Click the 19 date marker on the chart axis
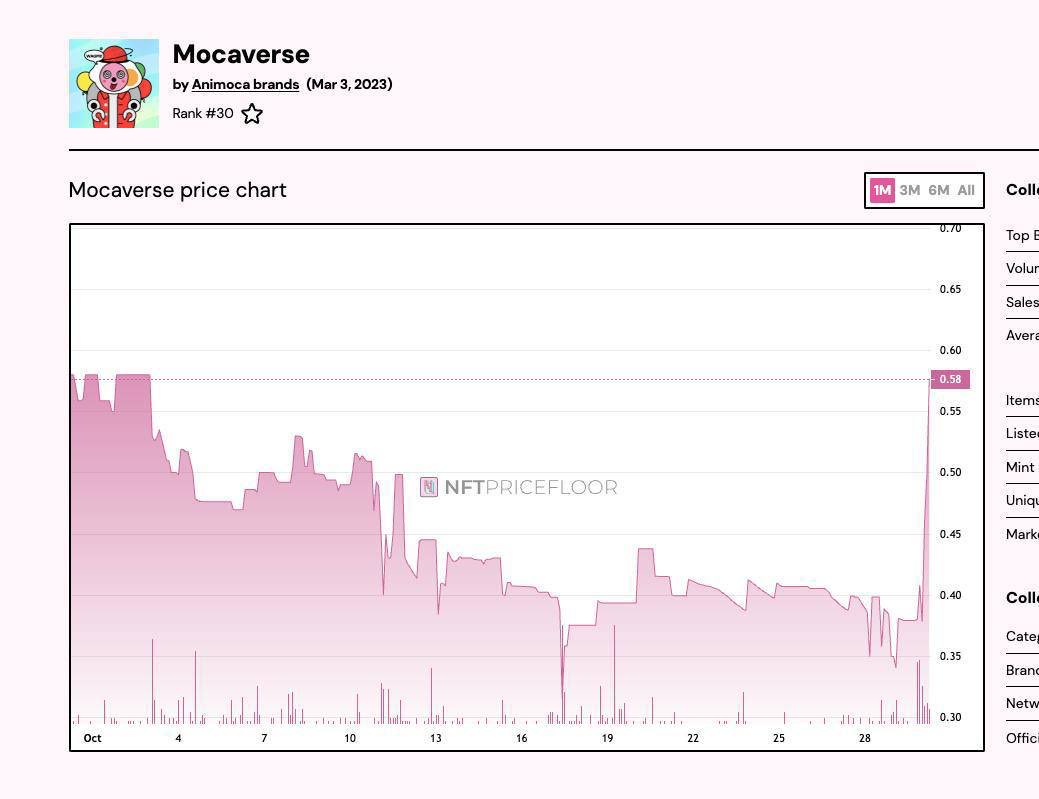The image size is (1039, 799). point(607,738)
